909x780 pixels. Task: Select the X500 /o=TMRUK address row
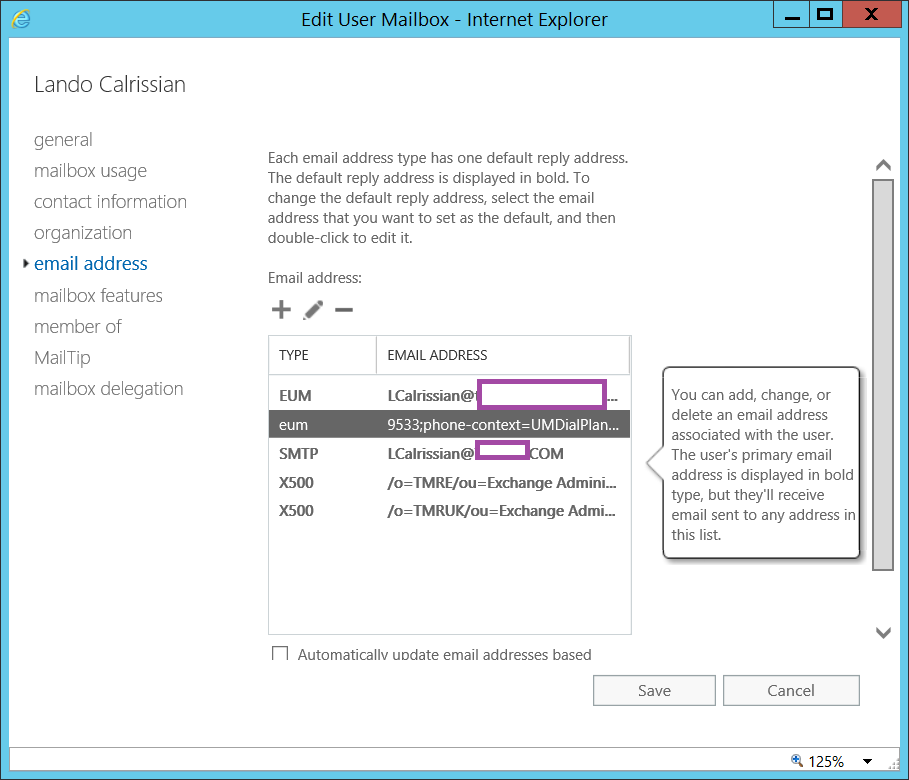(449, 511)
